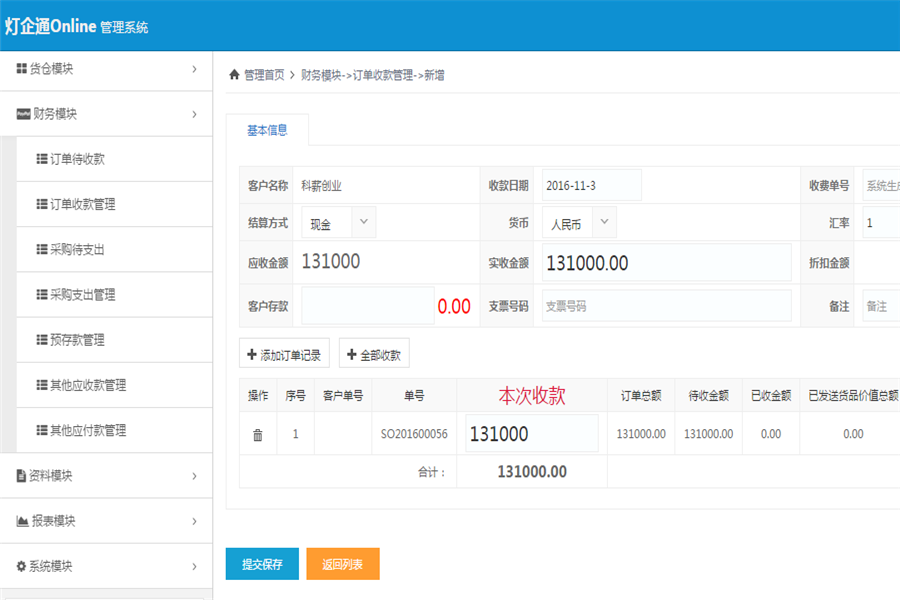Focus the 收费单号 field
The image size is (900, 600).
coord(881,185)
